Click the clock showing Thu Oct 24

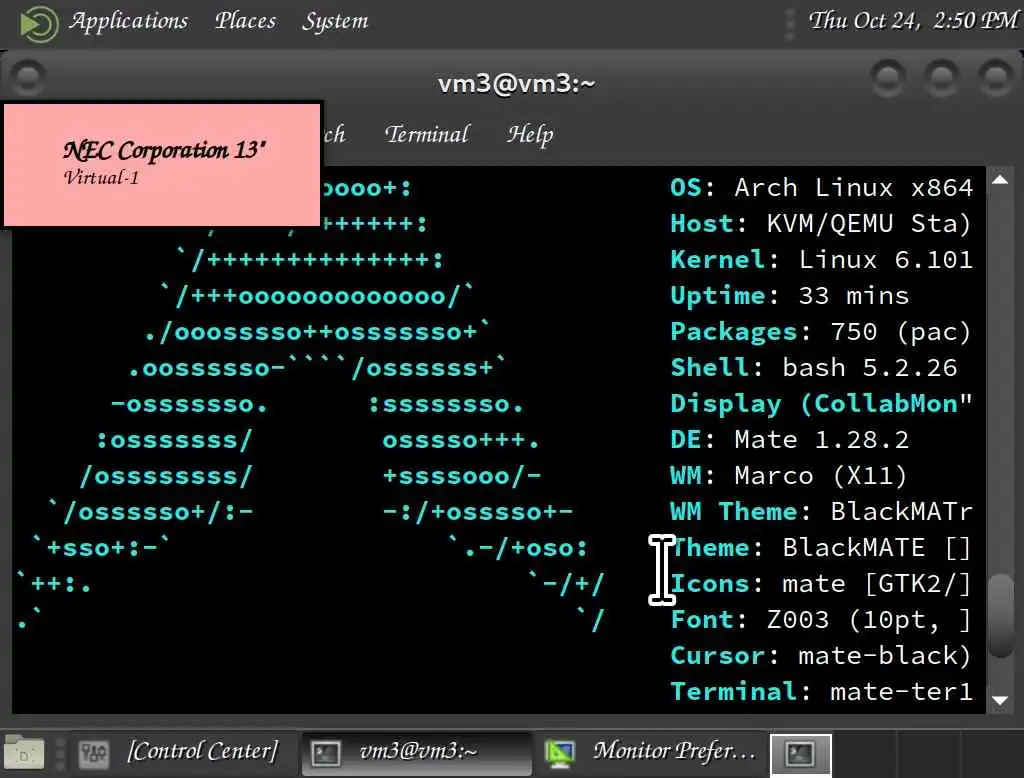913,21
